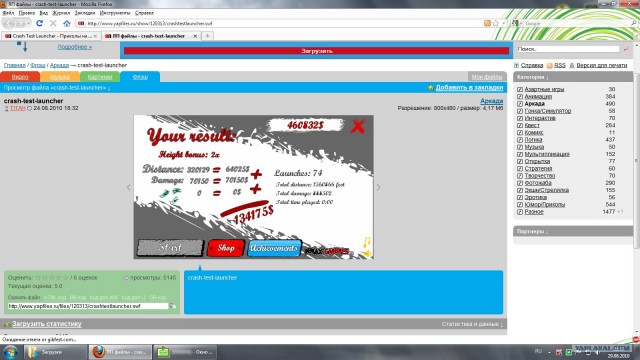
Task: Click the red Загрузить upload button
Action: pos(317,51)
